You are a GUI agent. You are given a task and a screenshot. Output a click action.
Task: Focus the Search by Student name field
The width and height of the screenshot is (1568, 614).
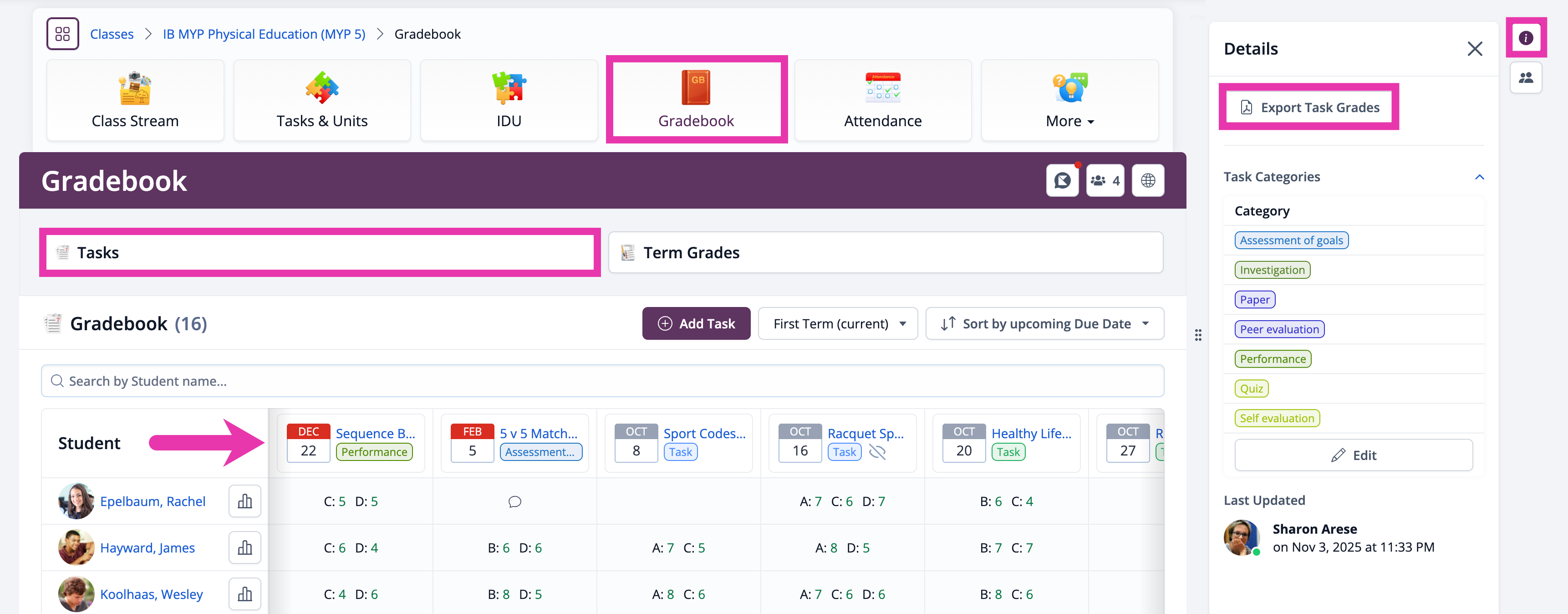(x=603, y=381)
